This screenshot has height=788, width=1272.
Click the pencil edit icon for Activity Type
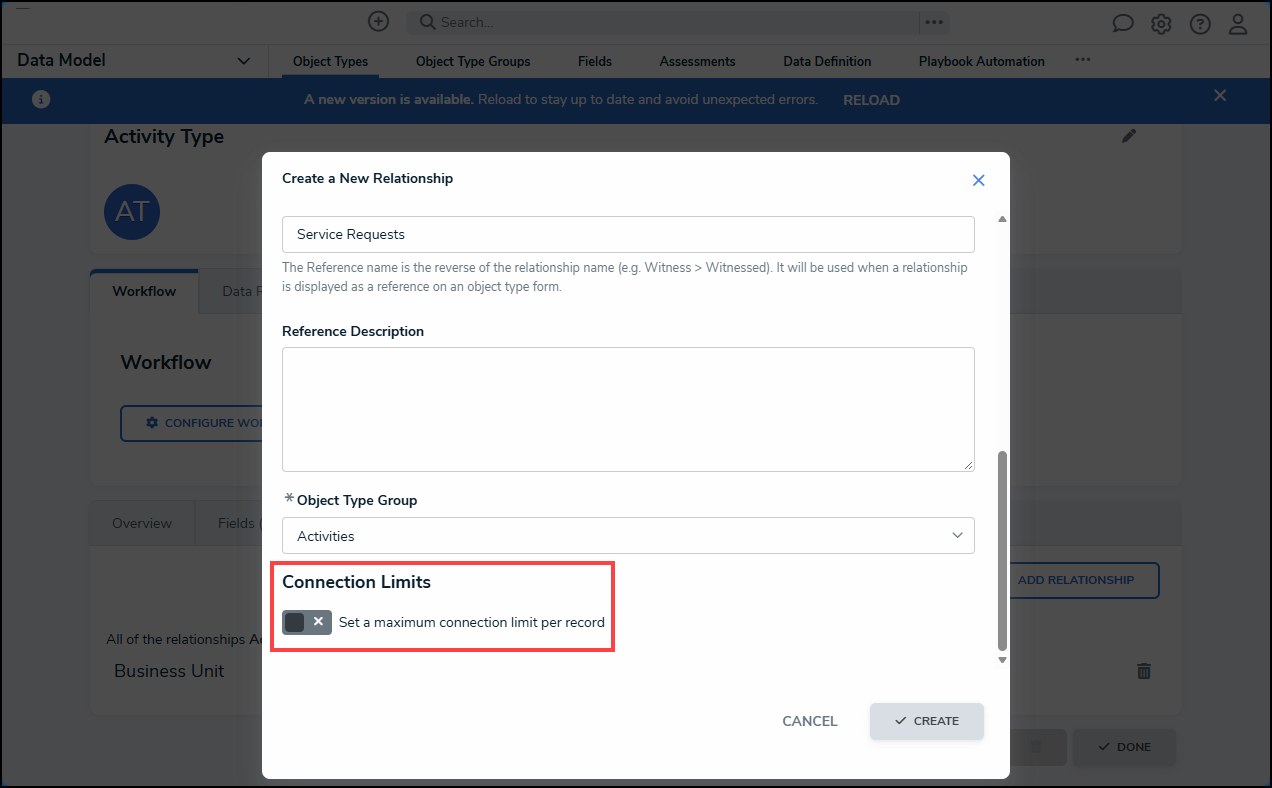1129,136
